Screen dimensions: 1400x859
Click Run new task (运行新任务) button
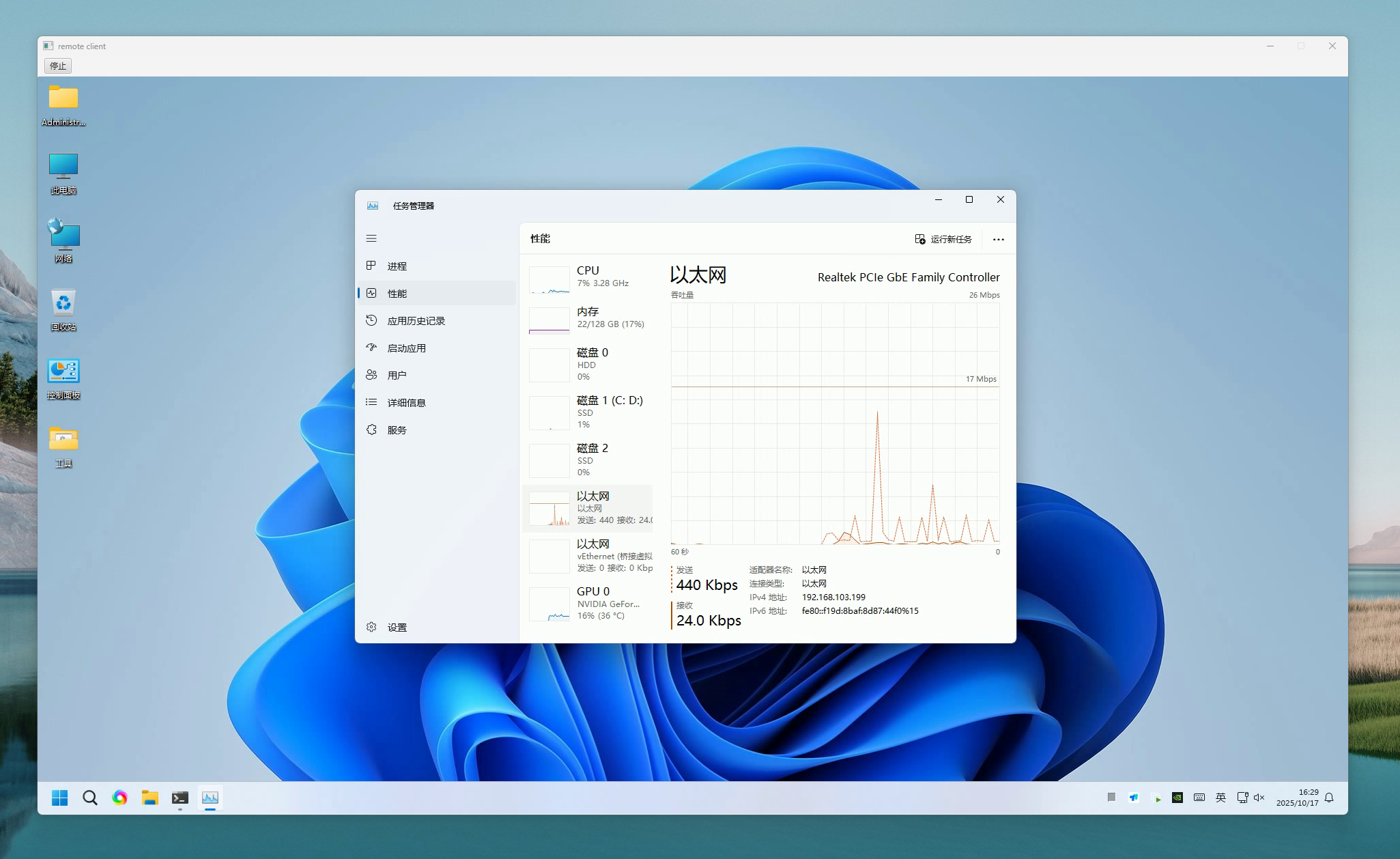point(943,239)
